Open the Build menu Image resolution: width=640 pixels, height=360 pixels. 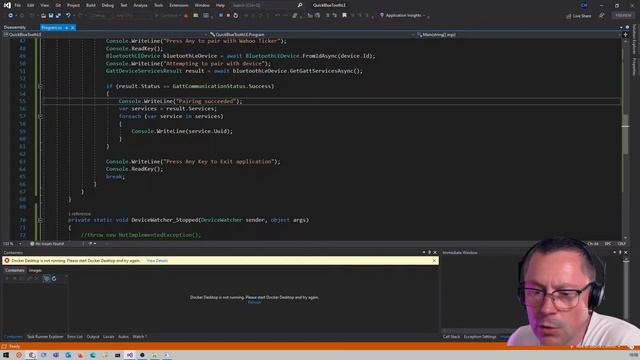(x=91, y=5)
